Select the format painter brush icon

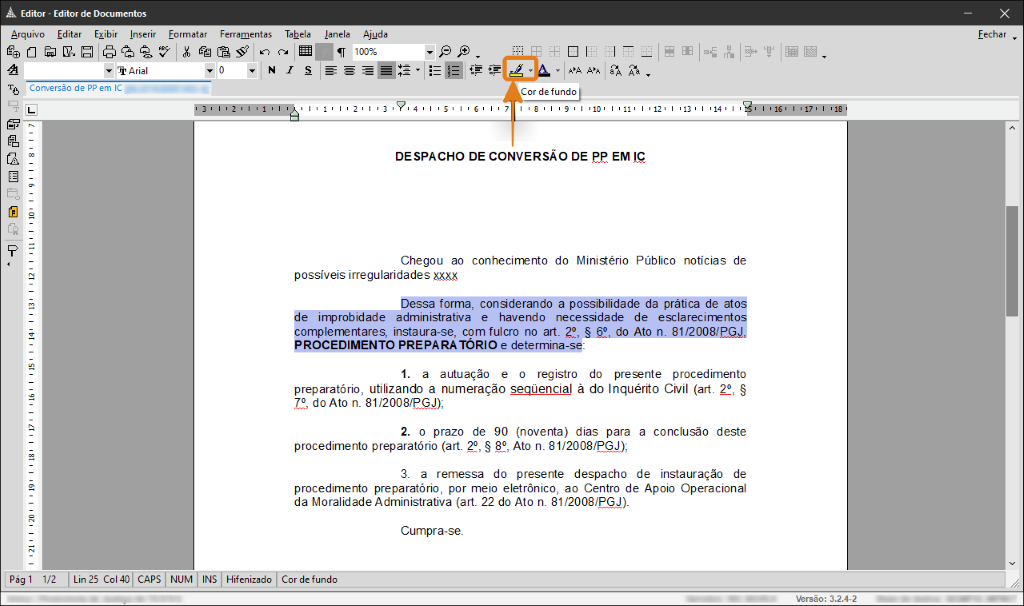[x=243, y=52]
